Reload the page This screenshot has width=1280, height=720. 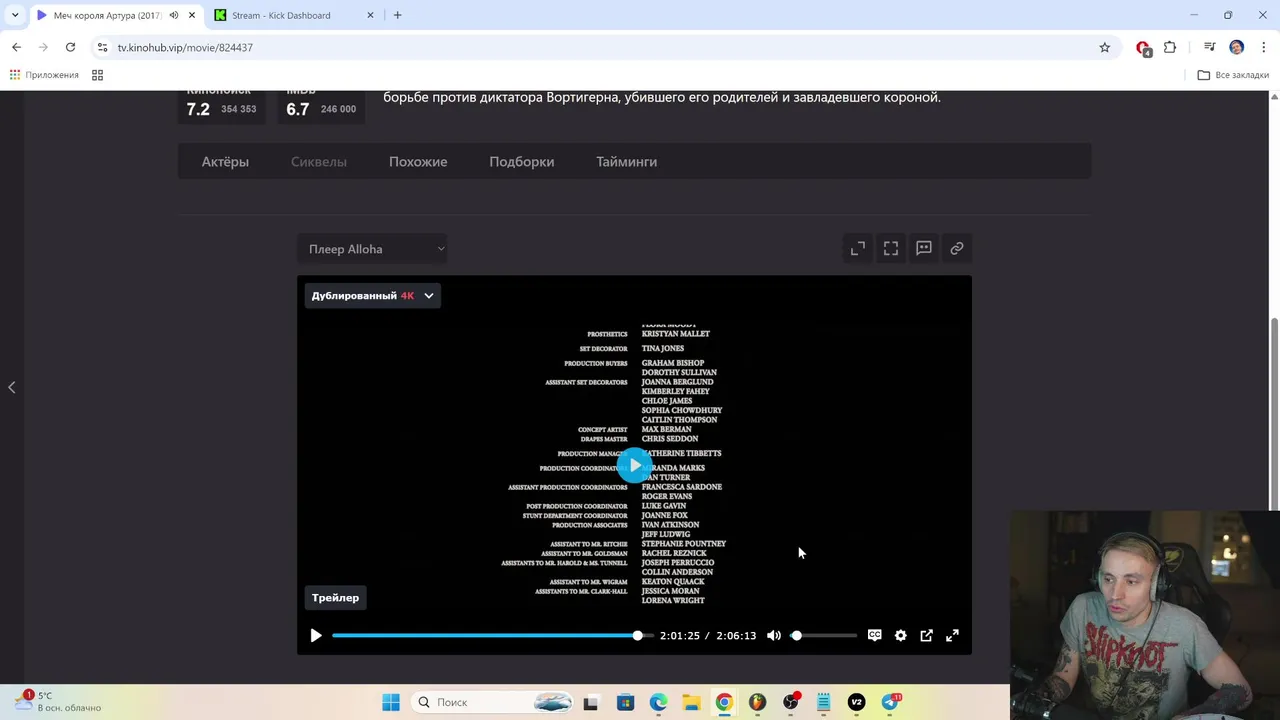point(70,47)
